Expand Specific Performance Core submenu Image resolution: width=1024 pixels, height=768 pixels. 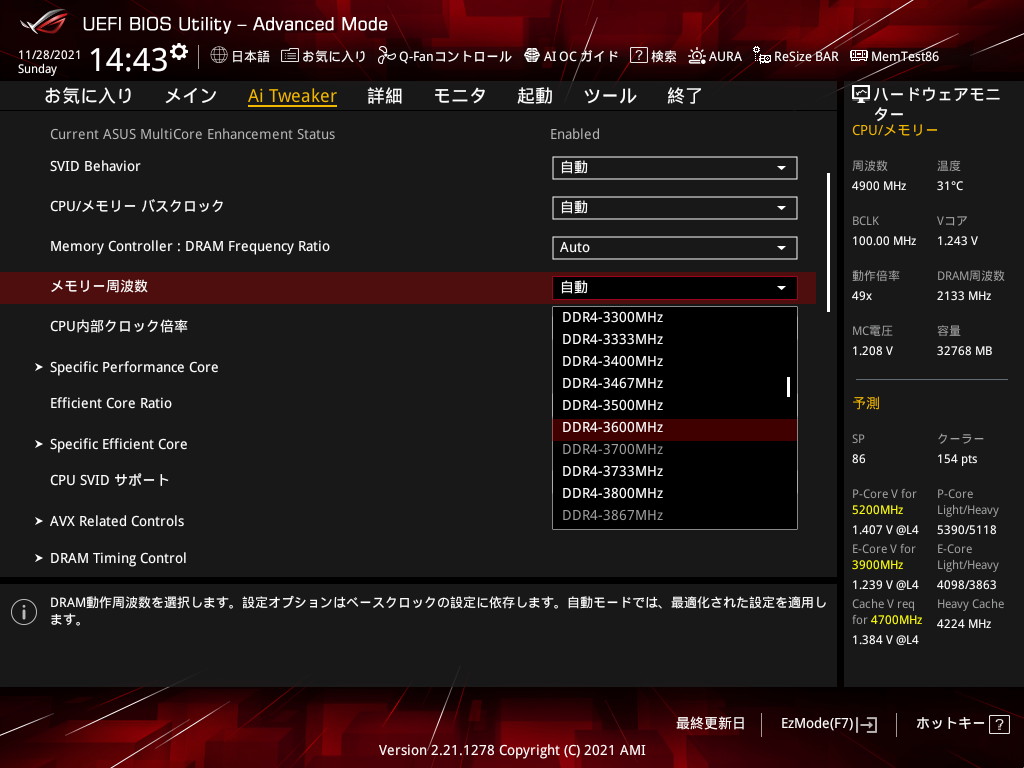[x=134, y=367]
